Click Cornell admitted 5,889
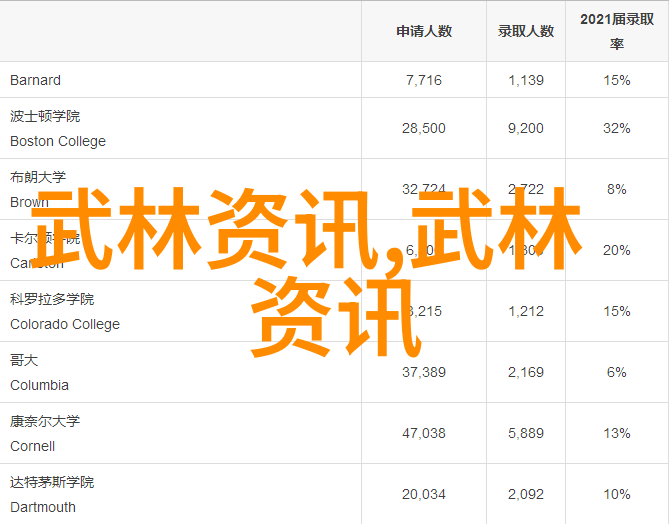 point(526,433)
